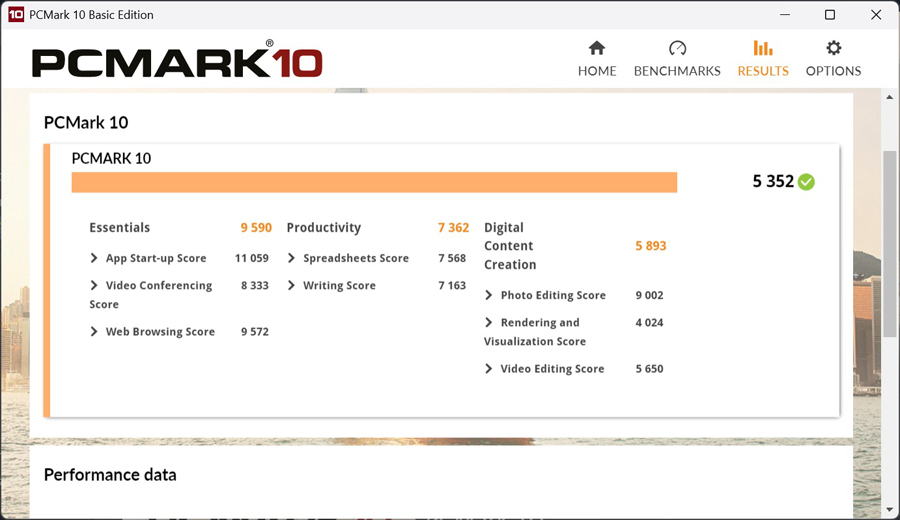Expand the Spreadsheets Score chevron
Screen dimensions: 900x520
pyautogui.click(x=292, y=258)
